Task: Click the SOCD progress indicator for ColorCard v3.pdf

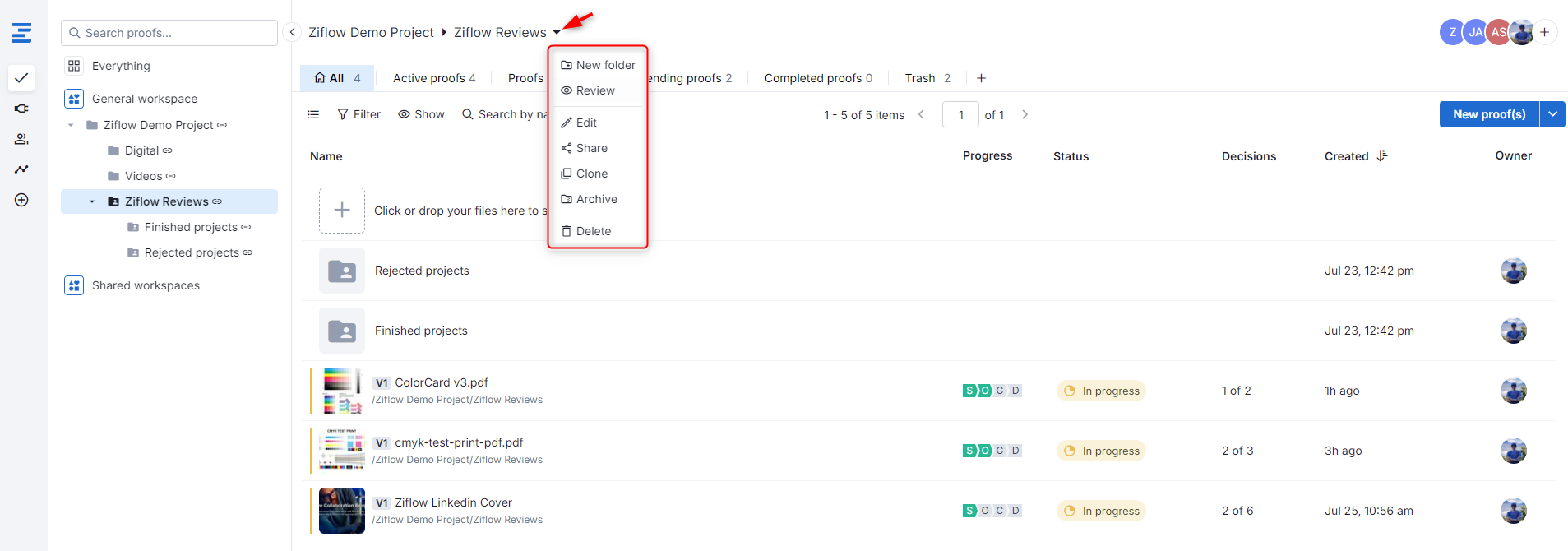Action: tap(992, 391)
